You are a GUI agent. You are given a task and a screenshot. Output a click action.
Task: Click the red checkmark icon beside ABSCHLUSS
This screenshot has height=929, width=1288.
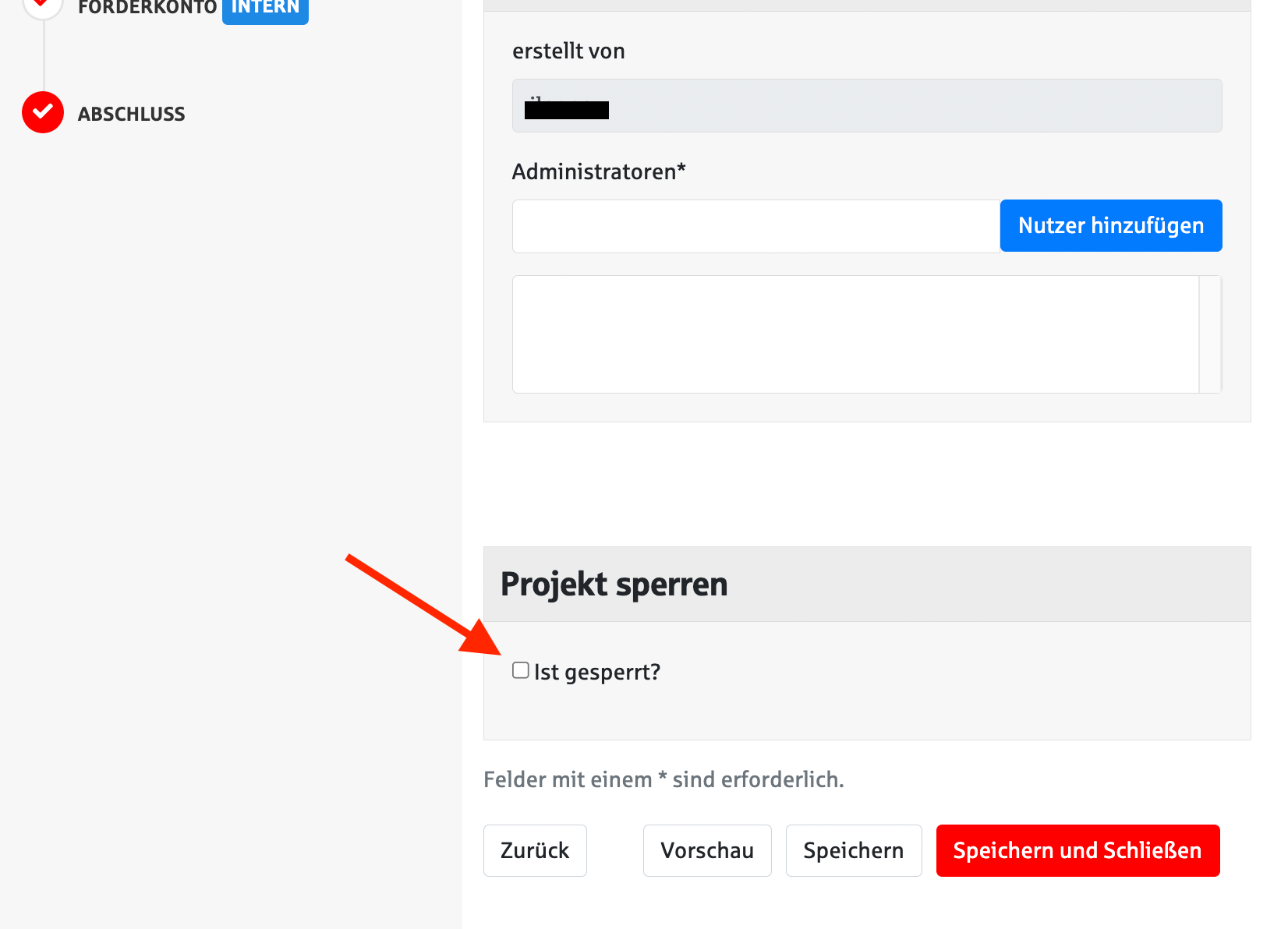pos(43,113)
